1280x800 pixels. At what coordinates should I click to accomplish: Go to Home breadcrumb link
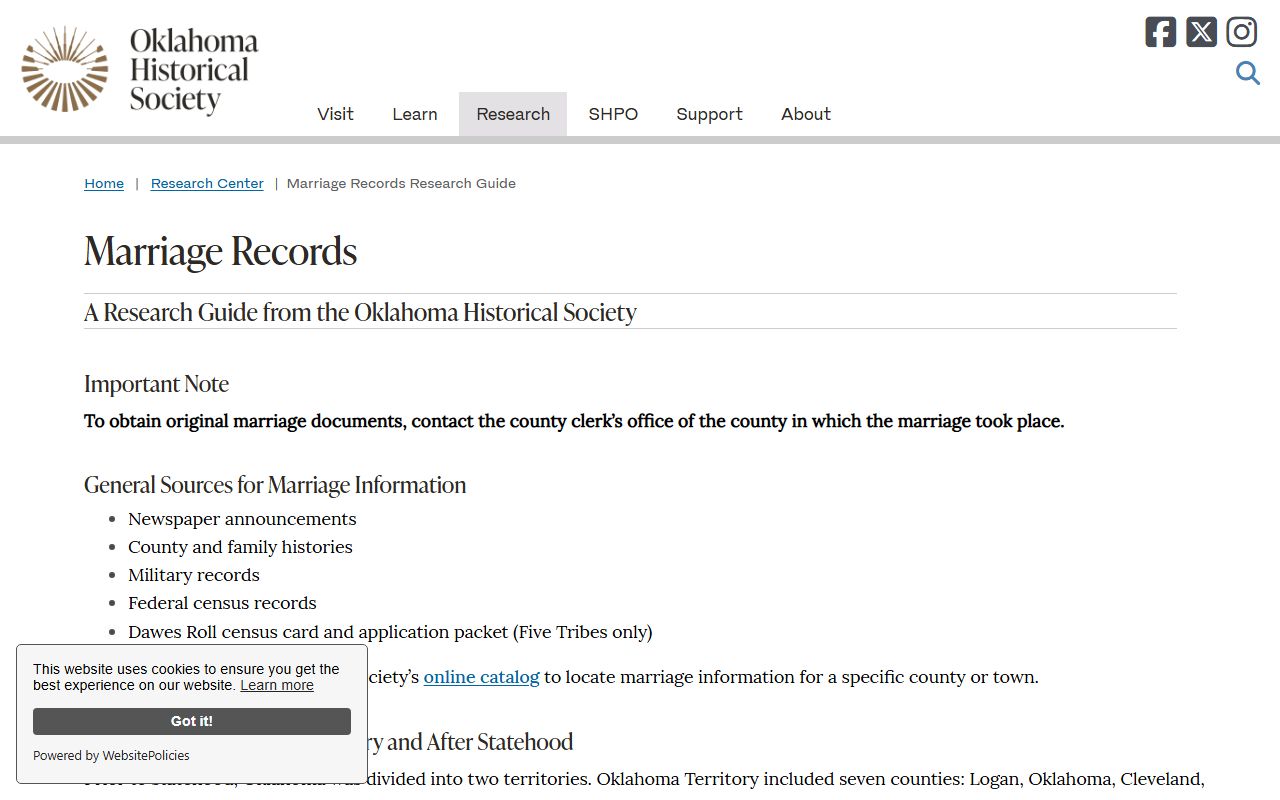click(x=104, y=183)
